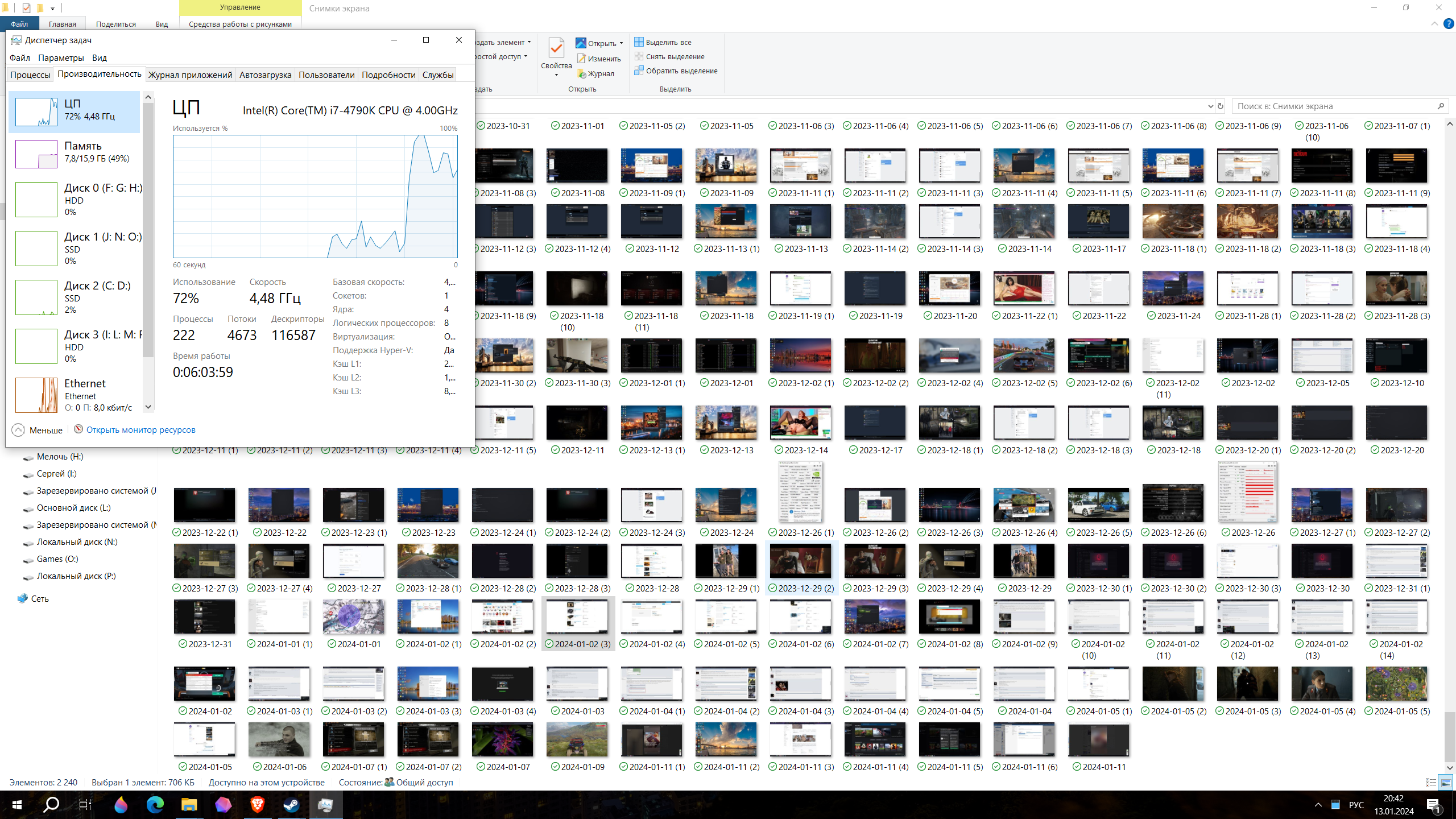Open the Параметры menu in Task Manager

click(61, 58)
